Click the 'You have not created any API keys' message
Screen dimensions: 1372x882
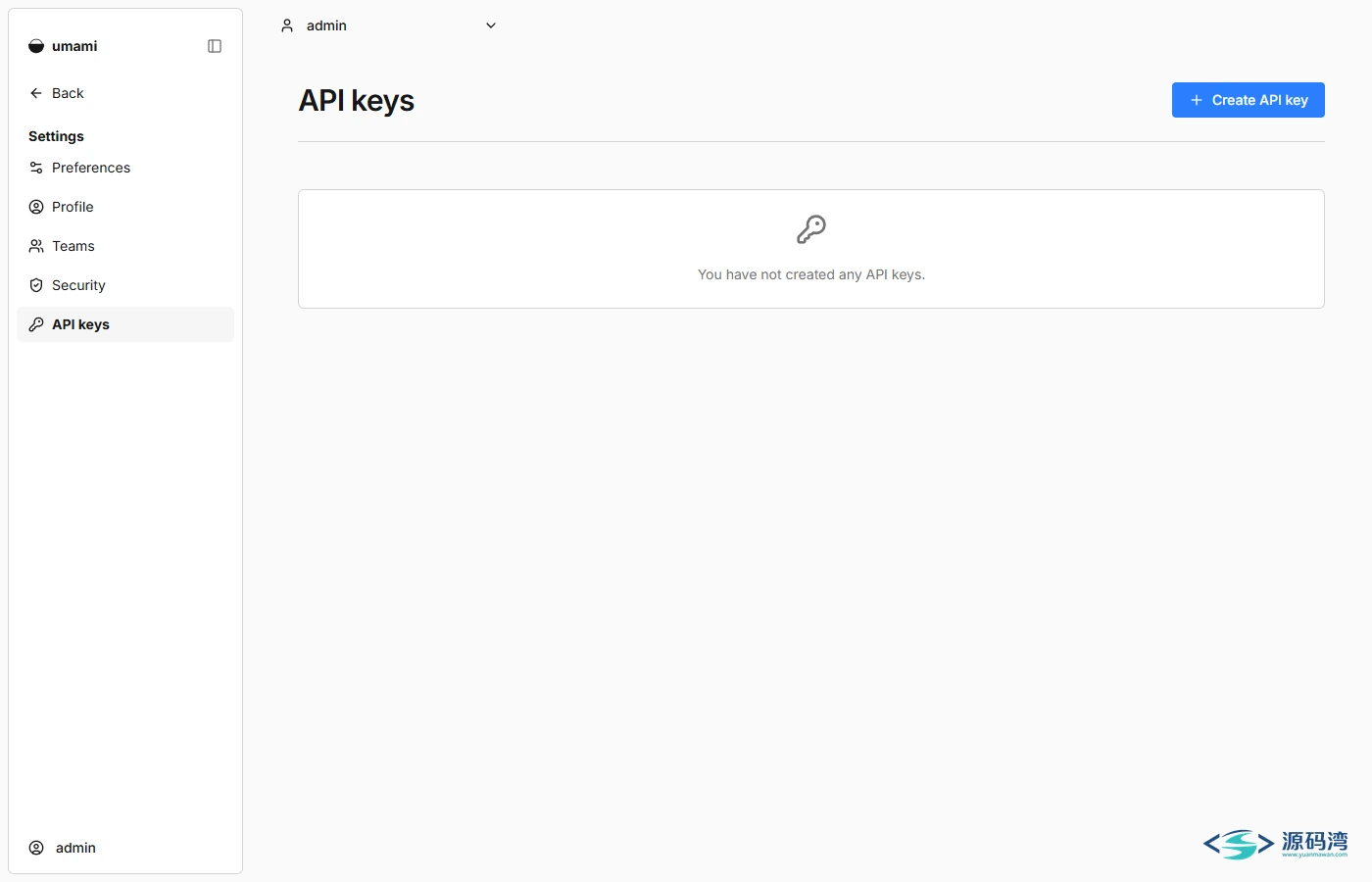tap(811, 274)
